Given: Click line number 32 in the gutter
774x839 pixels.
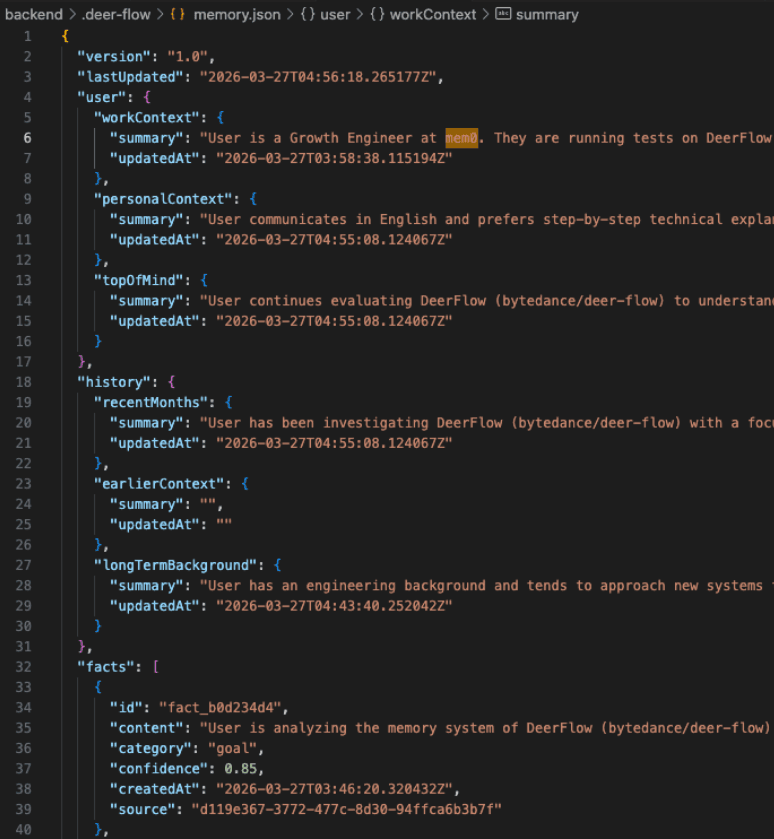Looking at the screenshot, I should tap(24, 667).
